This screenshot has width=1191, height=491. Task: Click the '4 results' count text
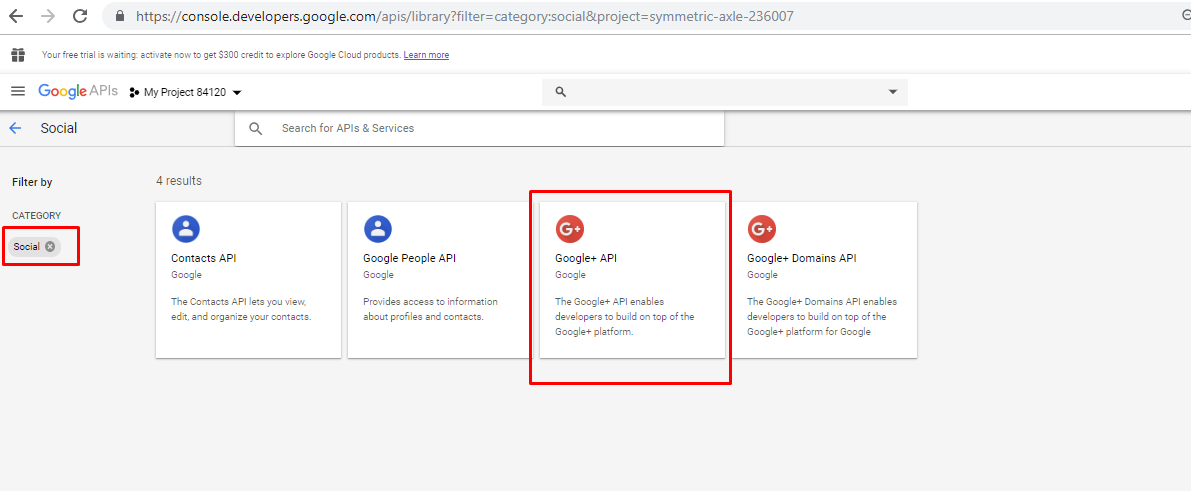tap(179, 181)
